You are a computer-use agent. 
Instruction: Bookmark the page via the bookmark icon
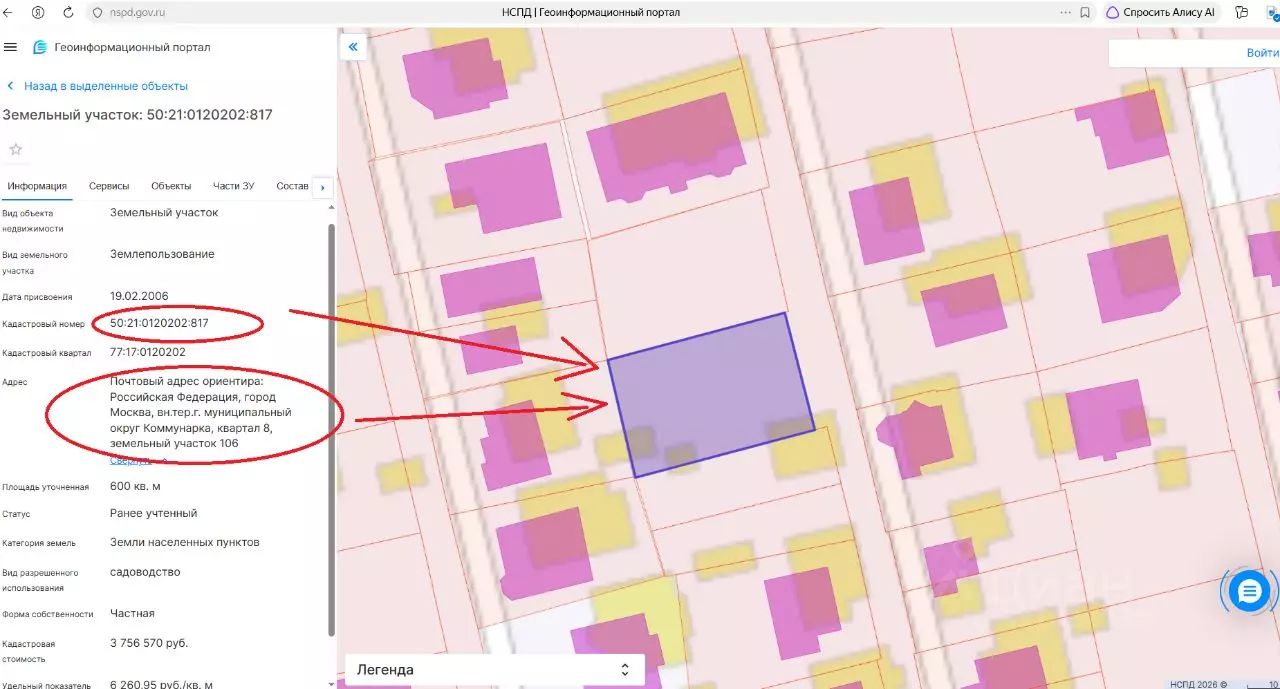point(1086,13)
